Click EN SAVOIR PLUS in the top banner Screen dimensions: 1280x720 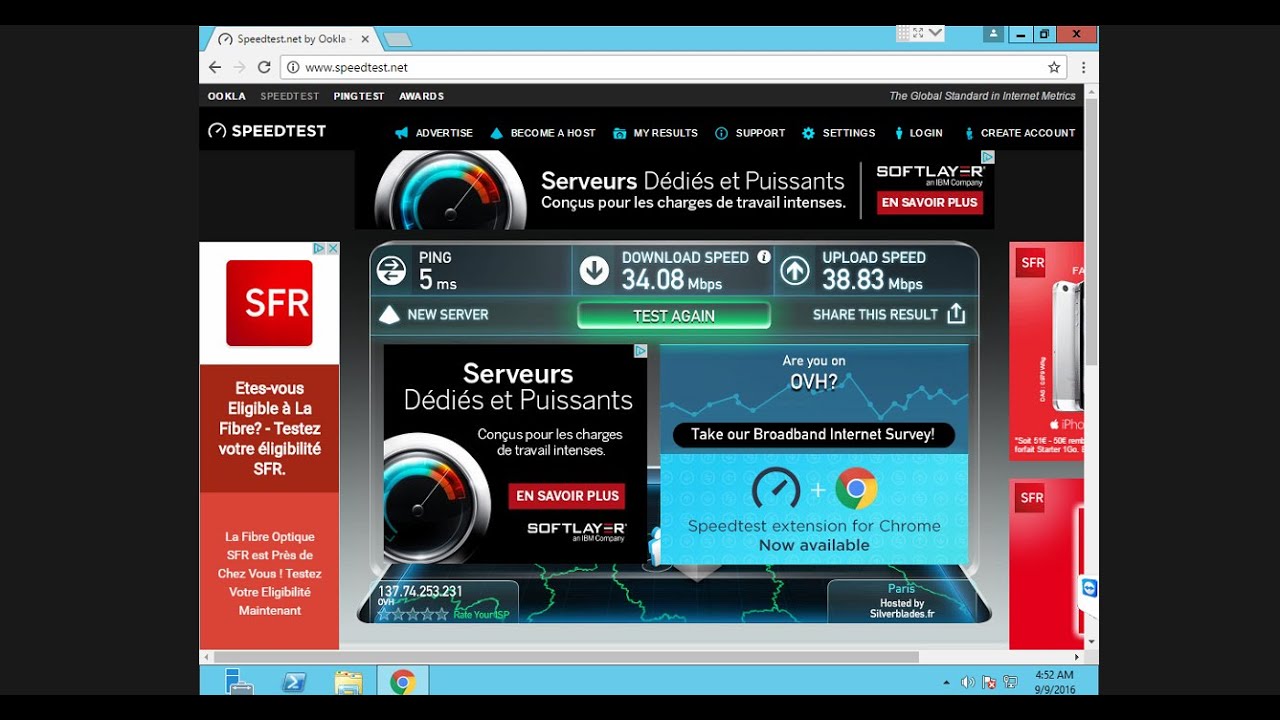(929, 202)
